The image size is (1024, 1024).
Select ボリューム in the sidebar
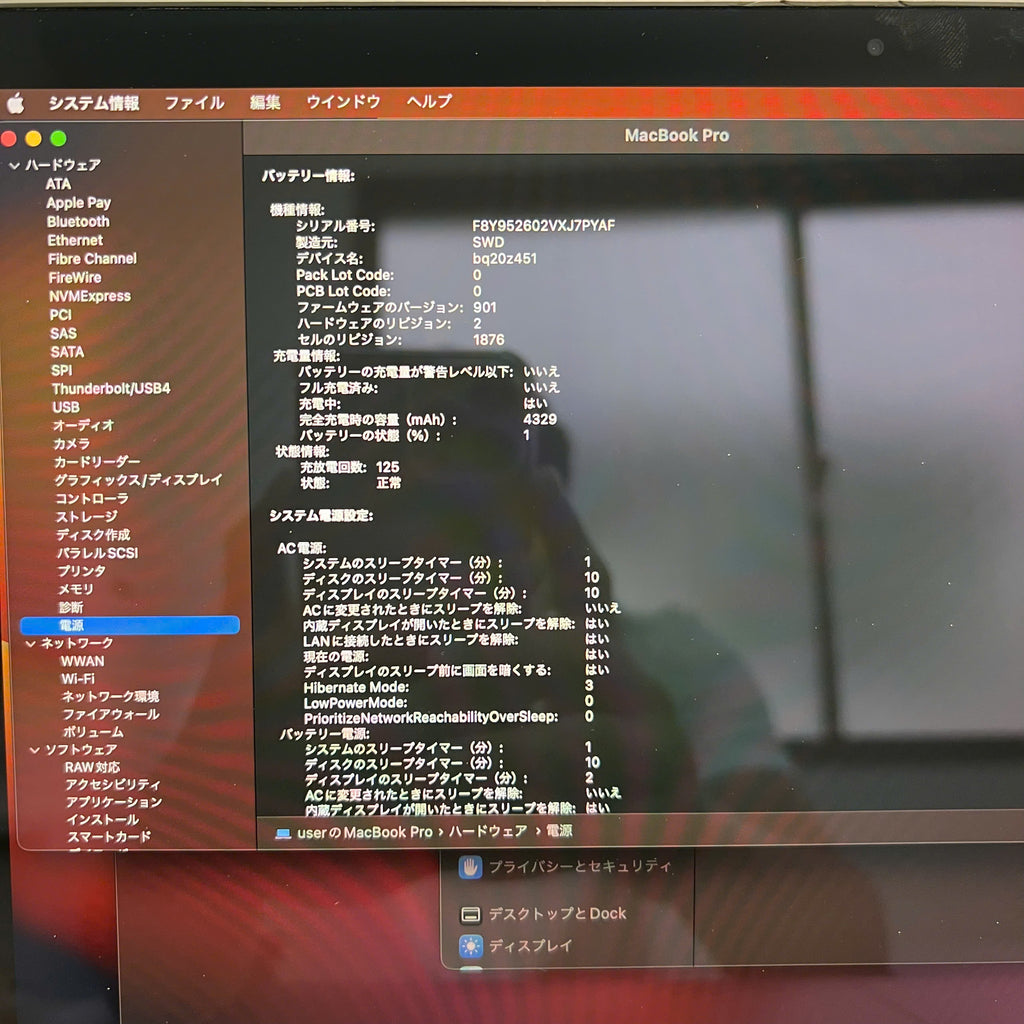click(x=93, y=732)
